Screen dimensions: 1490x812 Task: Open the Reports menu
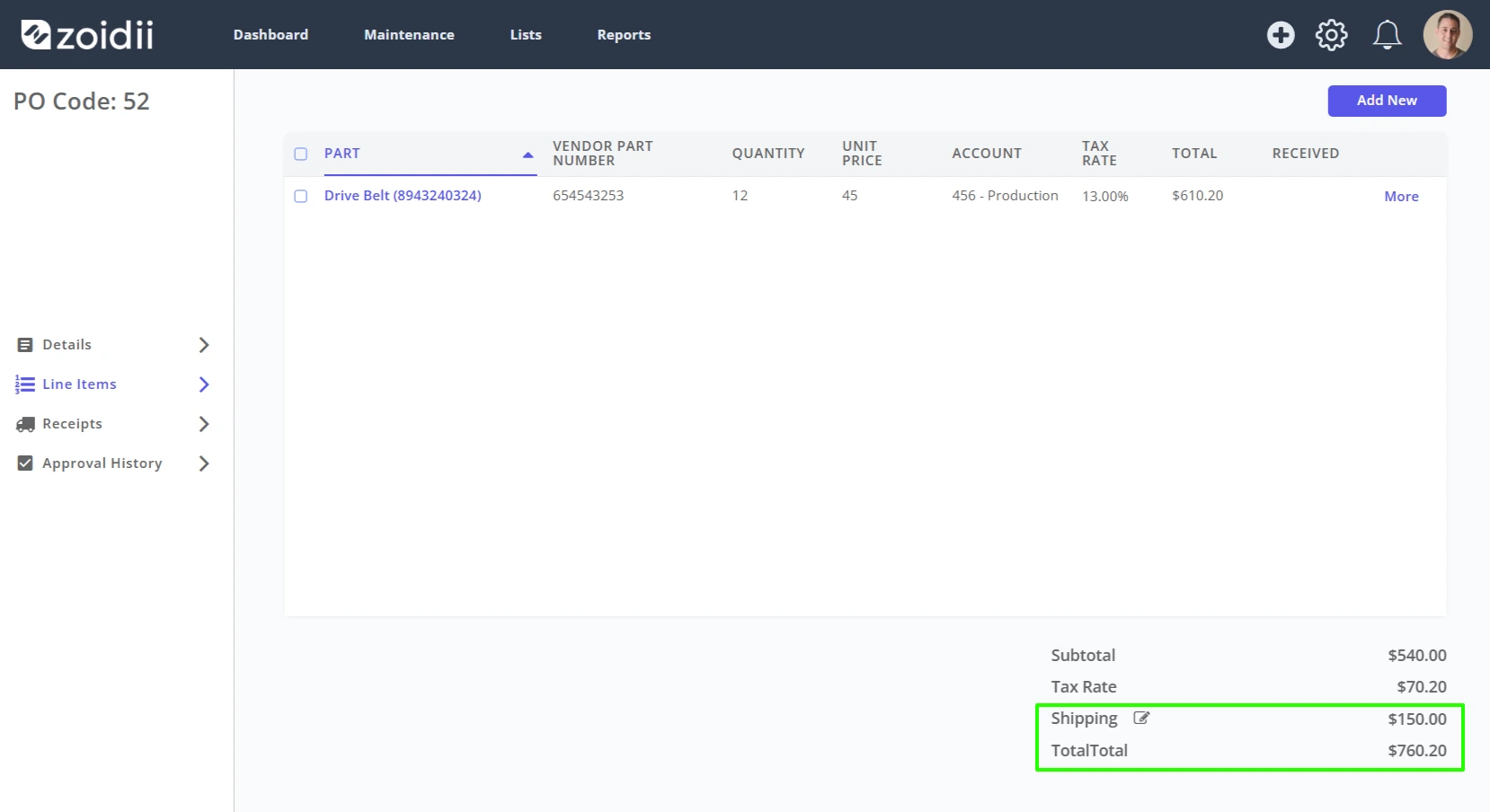pyautogui.click(x=624, y=34)
